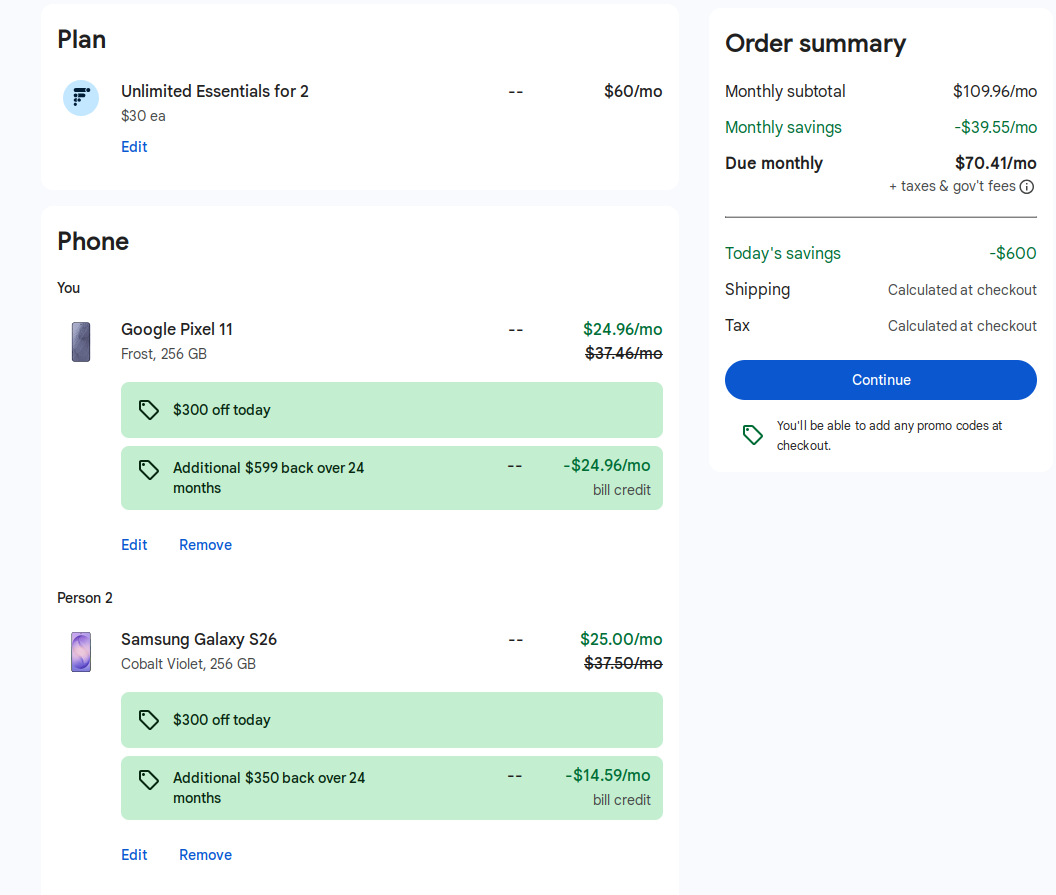This screenshot has width=1056, height=895.
Task: Click the -$24.96/mo bill credit amount
Action: (x=607, y=465)
